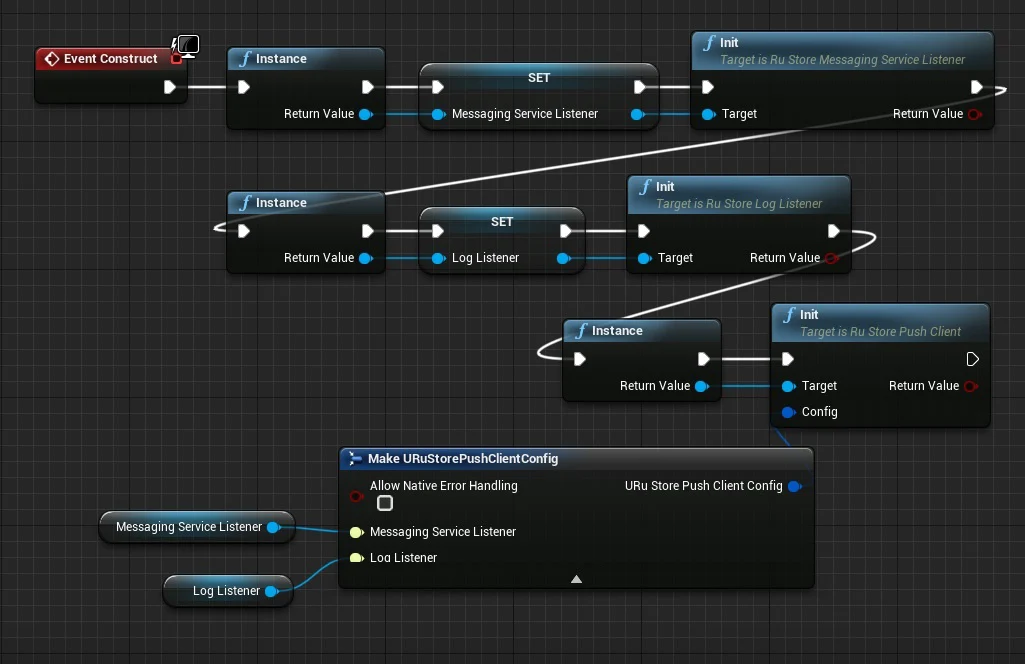Click 'Target is Ru Store Log Listener' subtitle
The height and width of the screenshot is (664, 1025).
739,204
